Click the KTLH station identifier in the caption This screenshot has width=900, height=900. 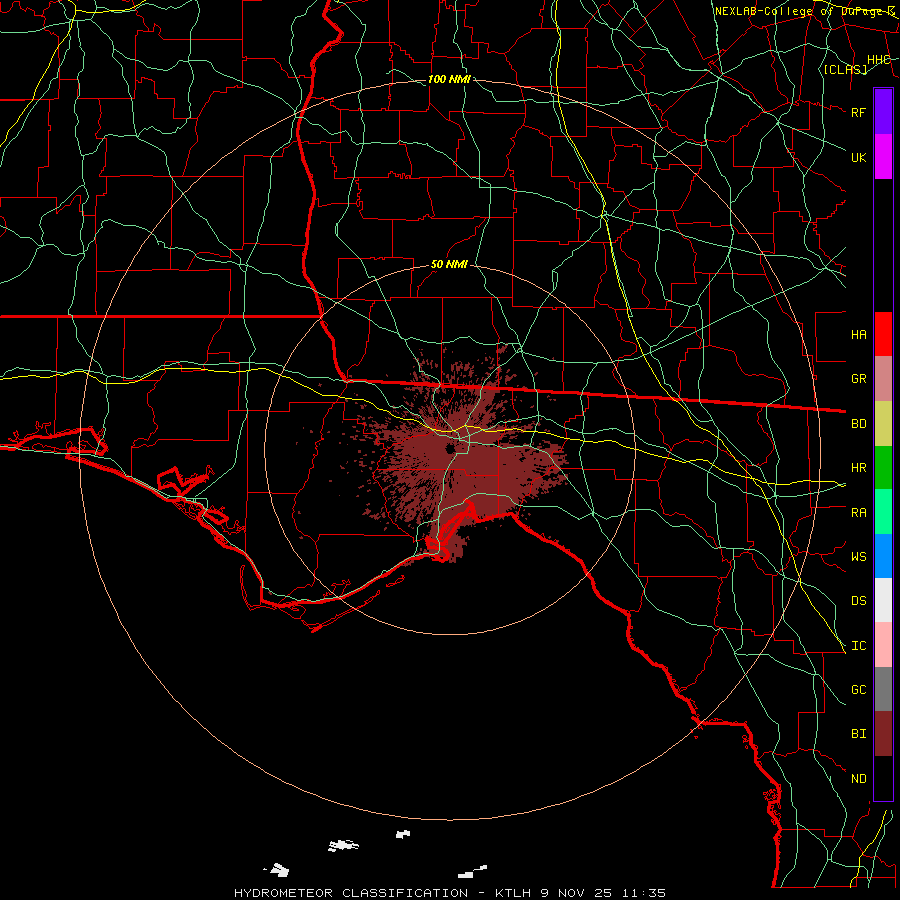513,893
